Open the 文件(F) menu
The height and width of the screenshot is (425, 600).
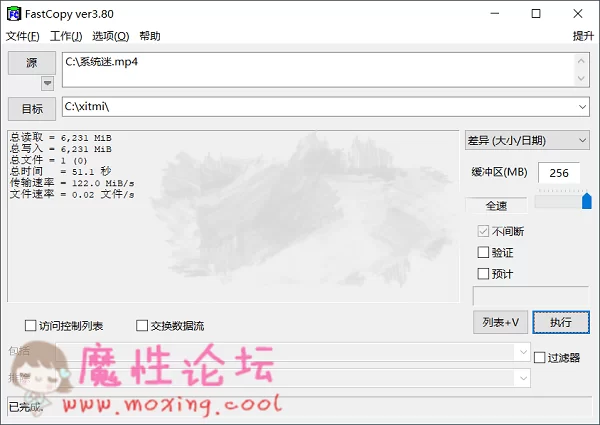tap(23, 36)
